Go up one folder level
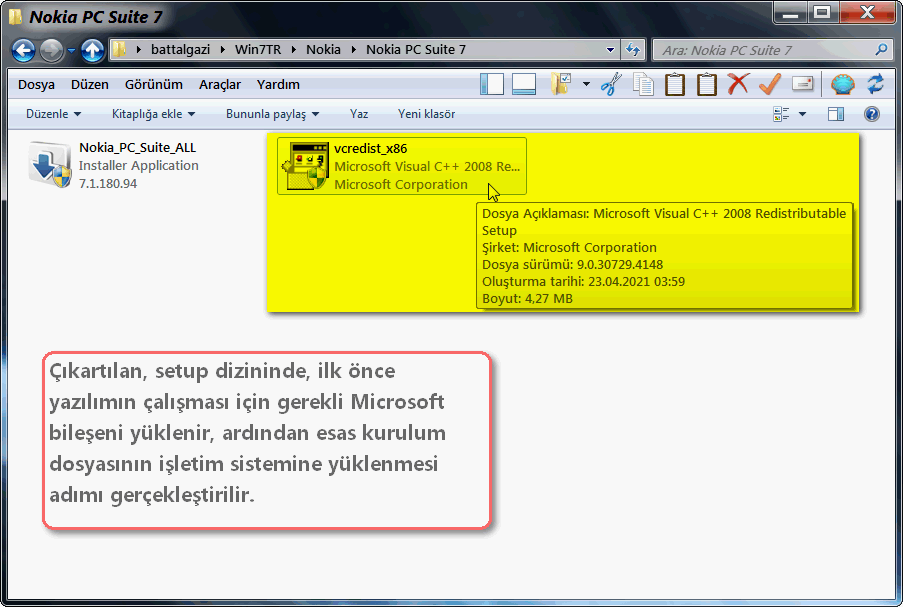903x607 pixels. point(92,51)
